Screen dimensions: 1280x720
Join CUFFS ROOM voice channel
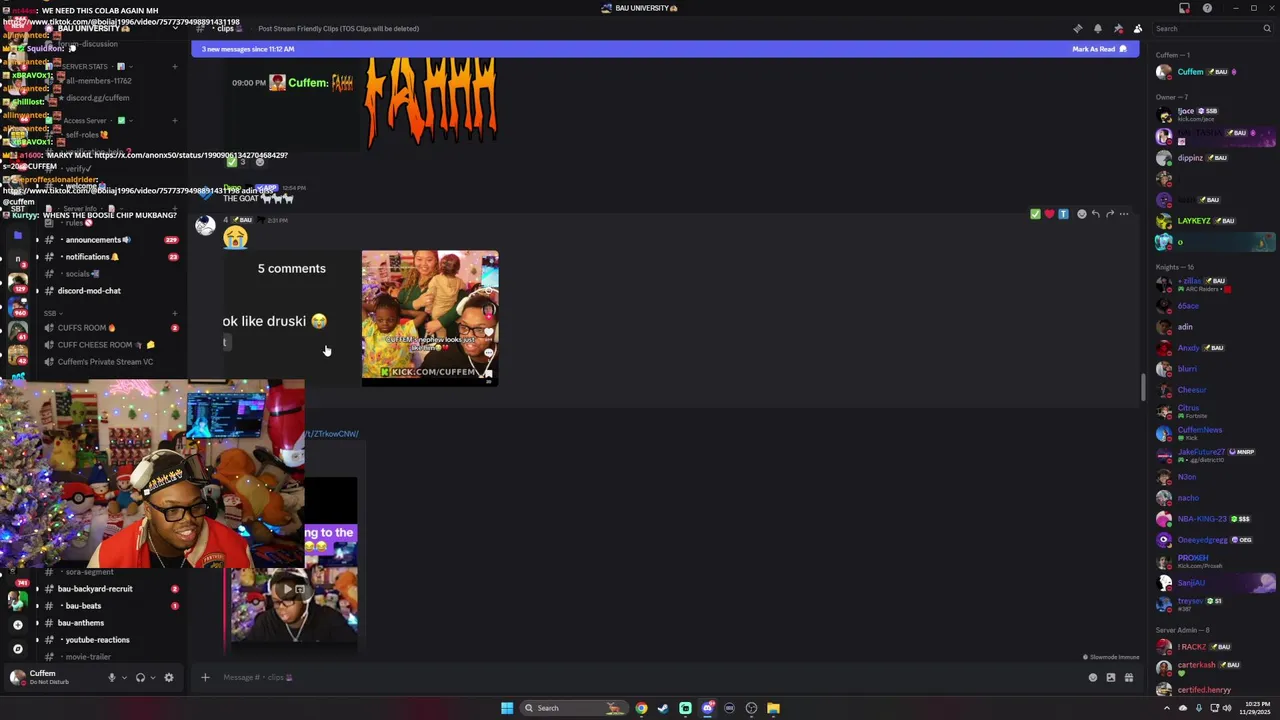click(85, 328)
